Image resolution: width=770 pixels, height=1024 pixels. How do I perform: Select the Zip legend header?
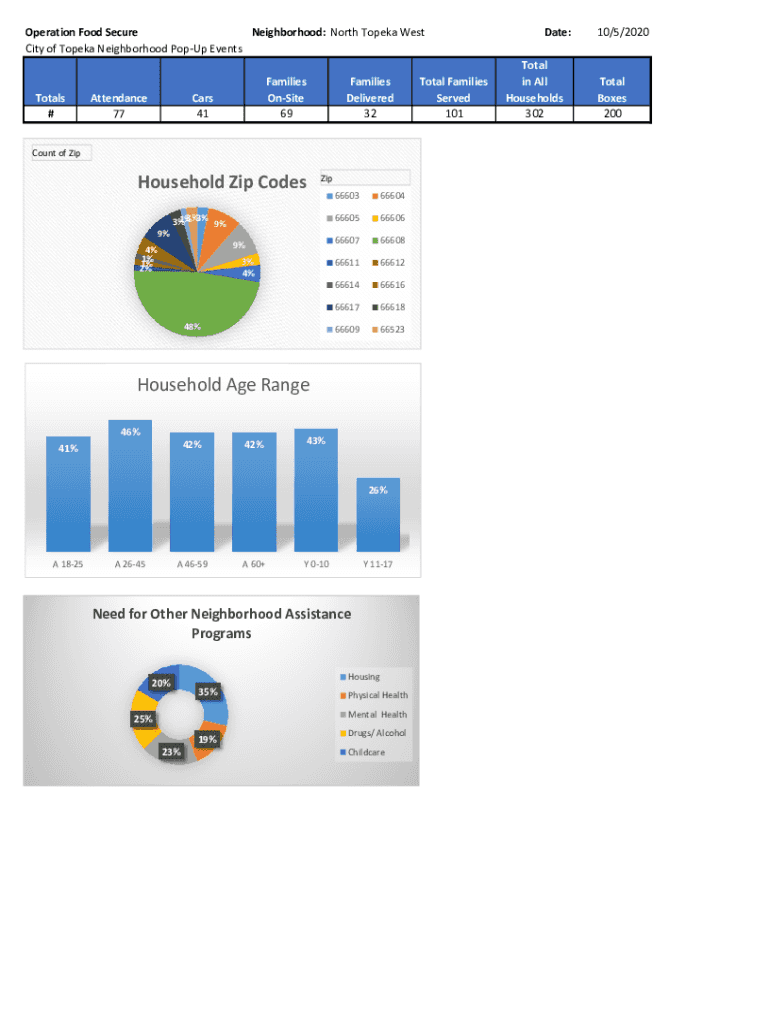point(326,178)
